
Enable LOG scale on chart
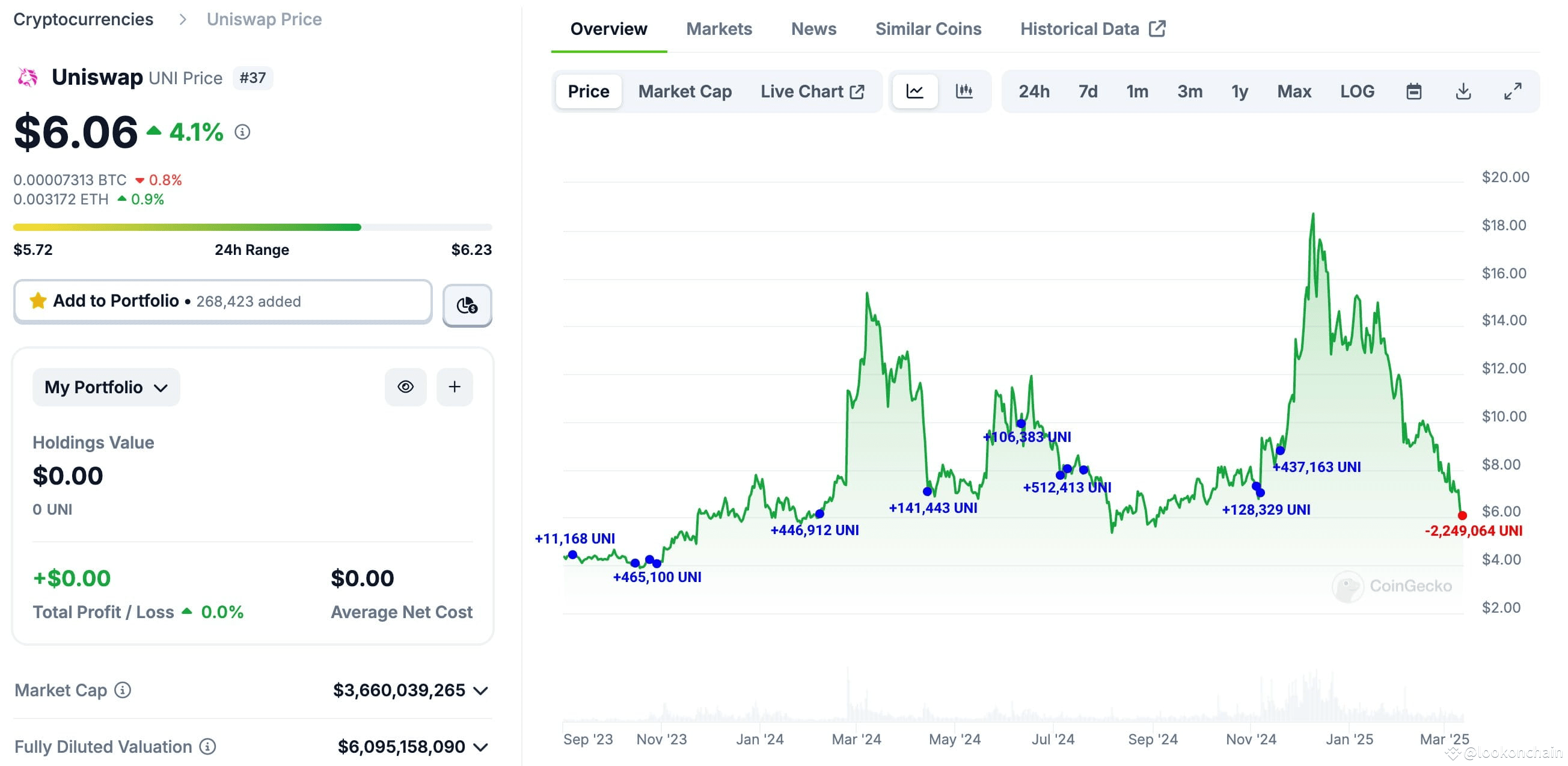pyautogui.click(x=1357, y=91)
